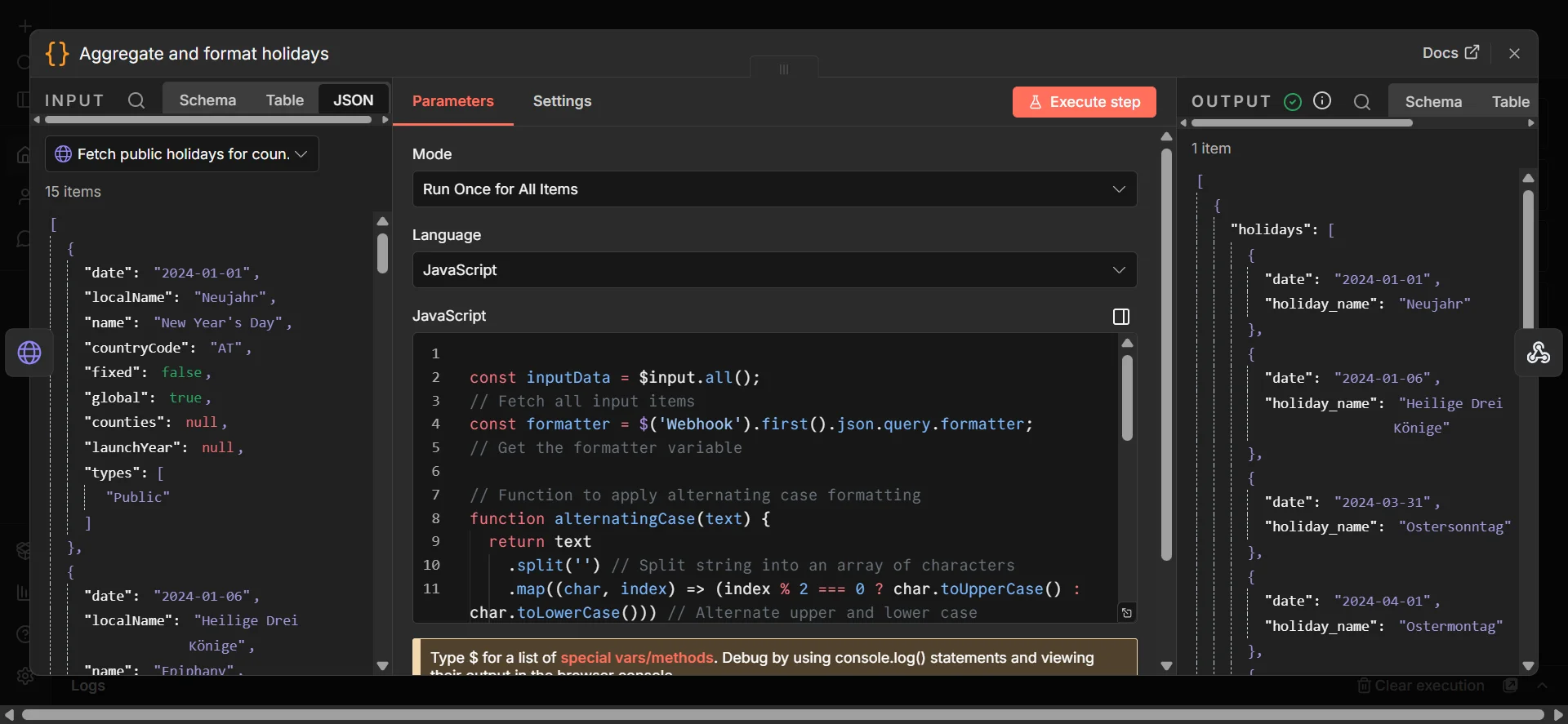Click the "Ostersonntag" holiday_name in output

tap(1455, 527)
